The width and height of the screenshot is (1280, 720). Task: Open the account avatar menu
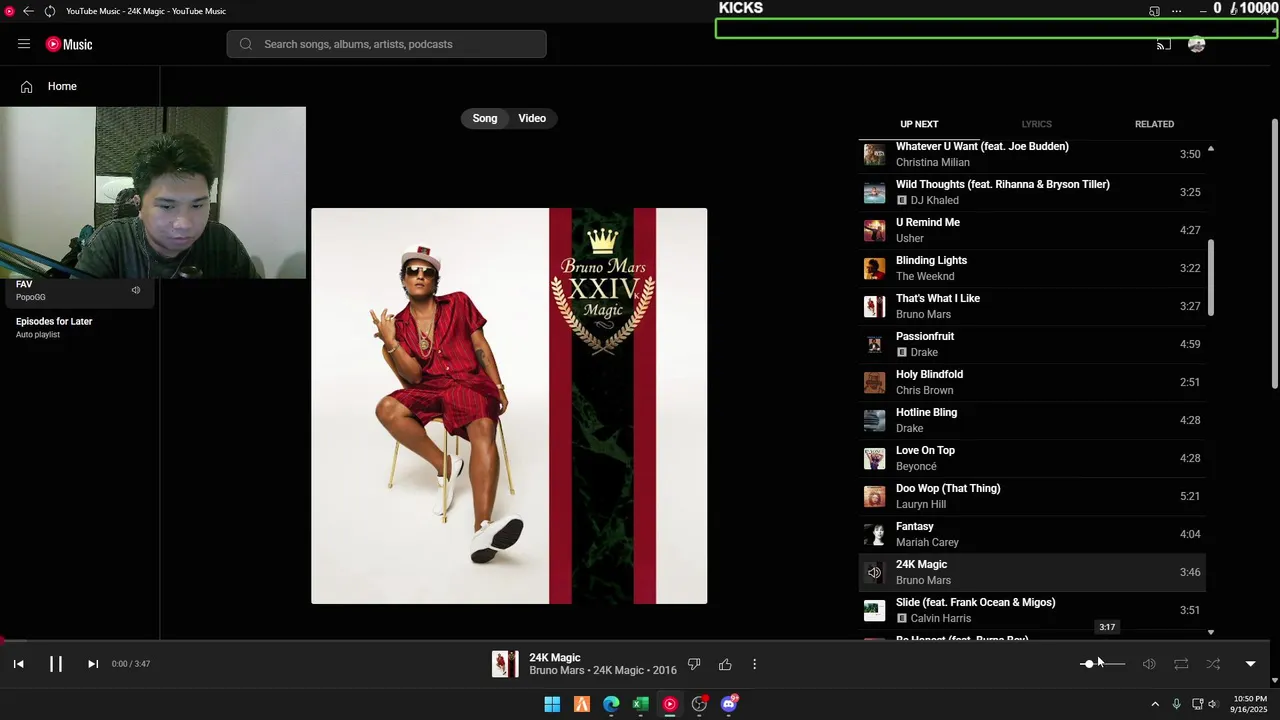click(1196, 44)
